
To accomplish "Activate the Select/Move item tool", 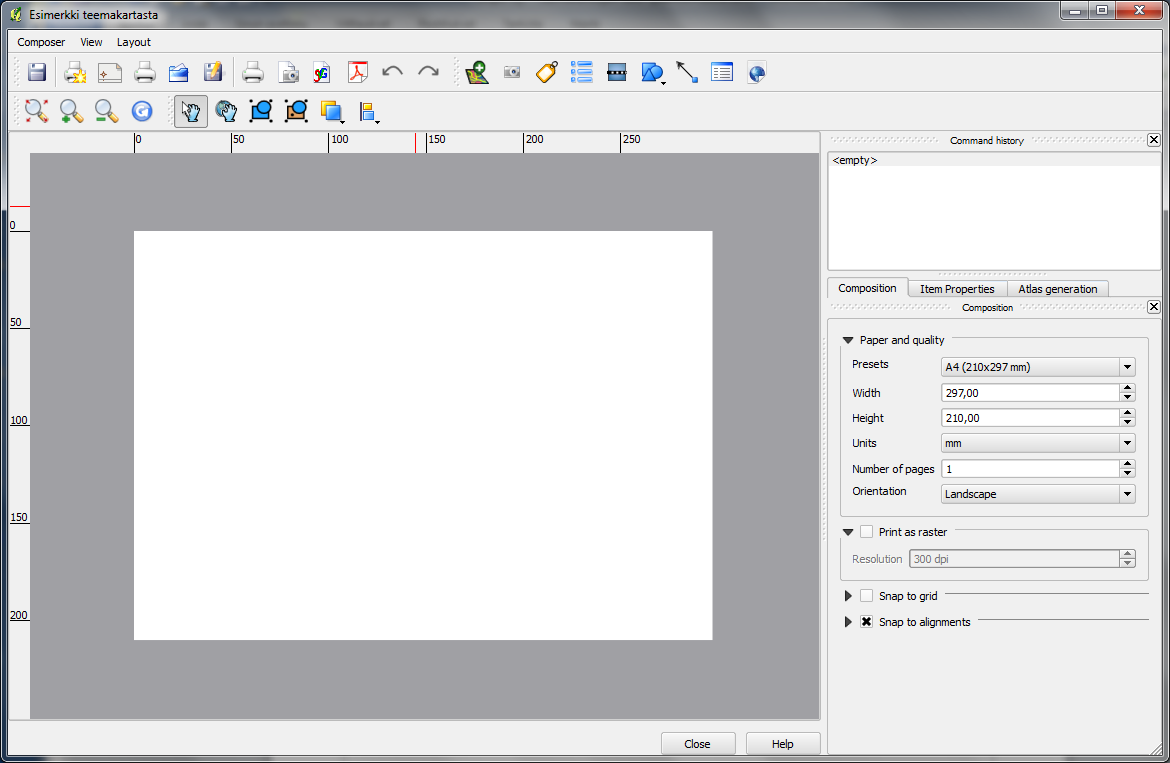I will point(191,111).
